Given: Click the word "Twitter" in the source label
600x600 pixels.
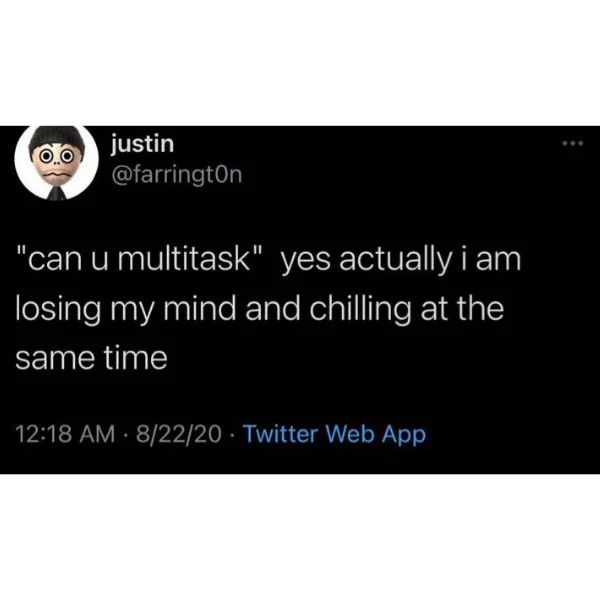Looking at the screenshot, I should pyautogui.click(x=281, y=434).
